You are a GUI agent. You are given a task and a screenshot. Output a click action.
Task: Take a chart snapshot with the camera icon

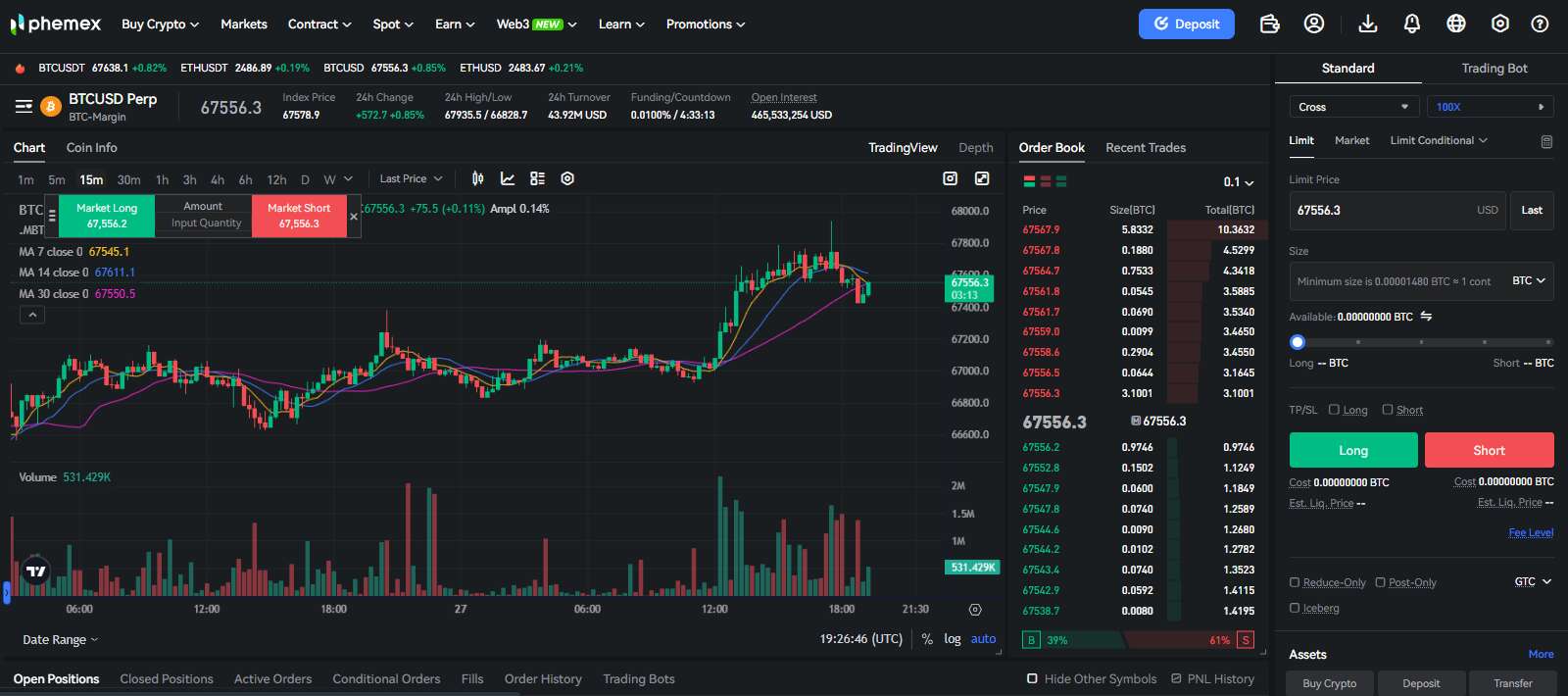[950, 178]
